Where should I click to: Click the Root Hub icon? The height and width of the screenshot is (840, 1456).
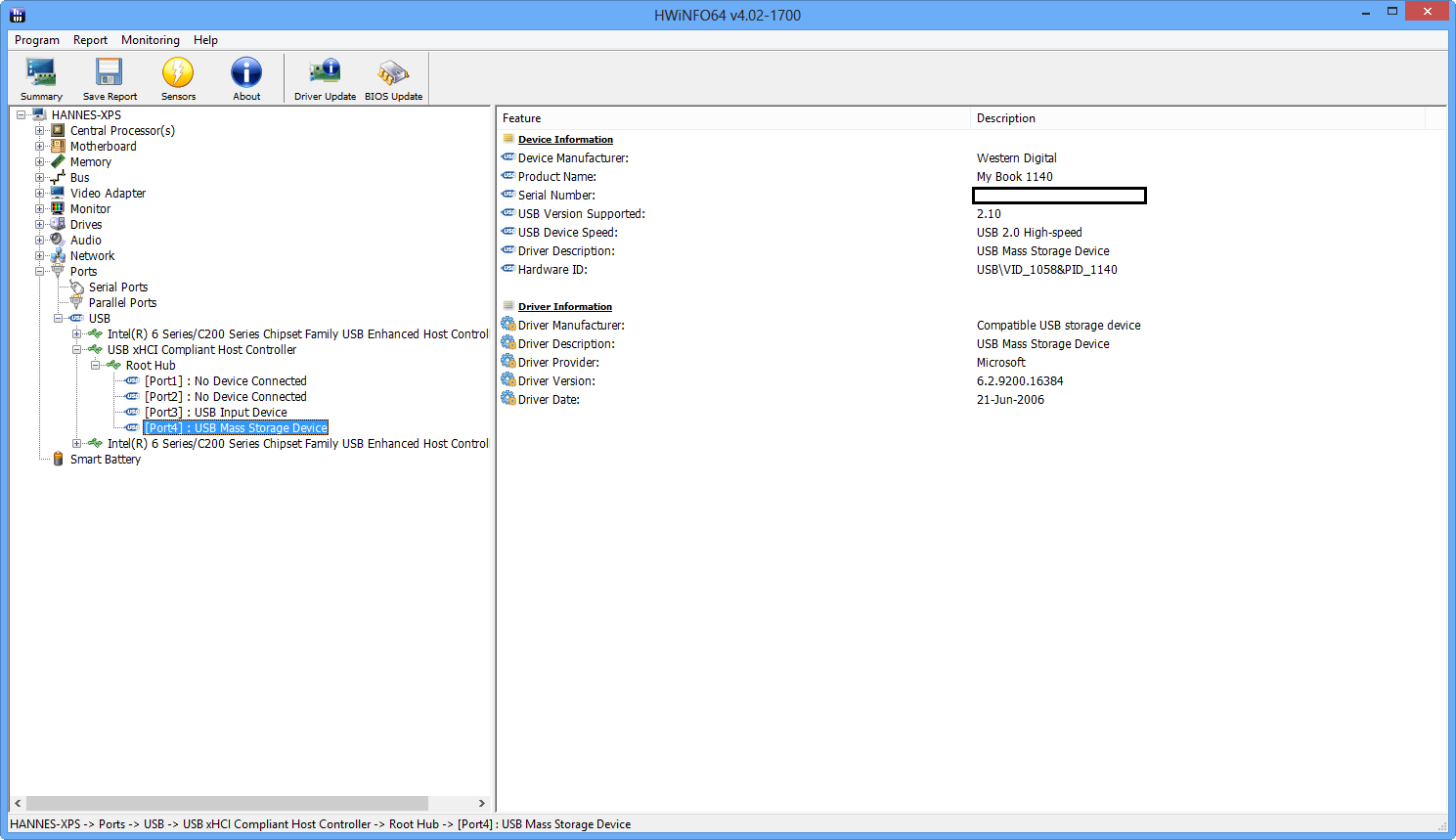pos(113,365)
